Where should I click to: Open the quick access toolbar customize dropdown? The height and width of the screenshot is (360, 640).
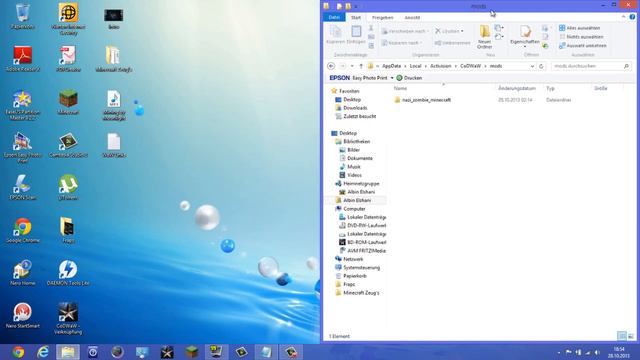[x=356, y=7]
